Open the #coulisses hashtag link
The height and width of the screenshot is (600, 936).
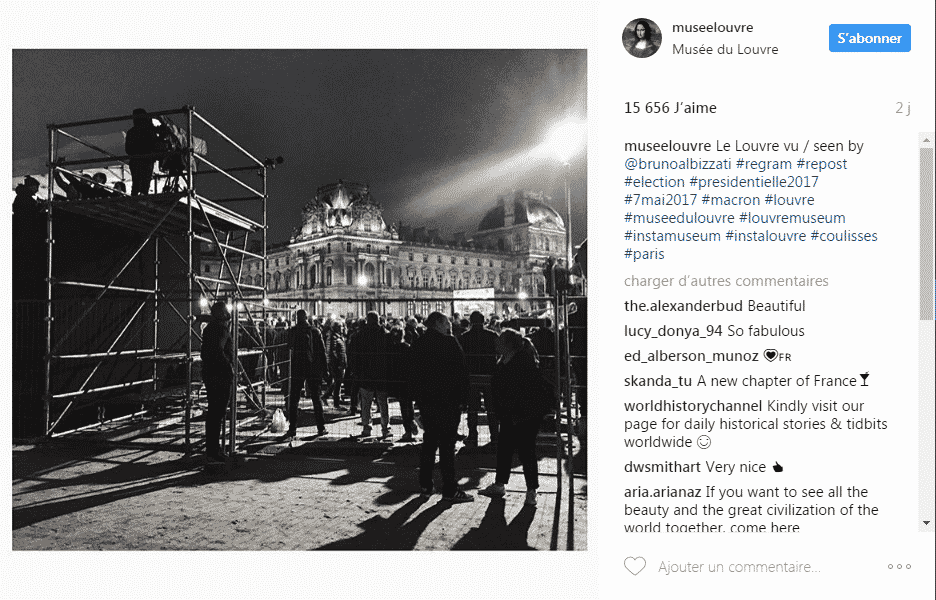click(x=843, y=236)
